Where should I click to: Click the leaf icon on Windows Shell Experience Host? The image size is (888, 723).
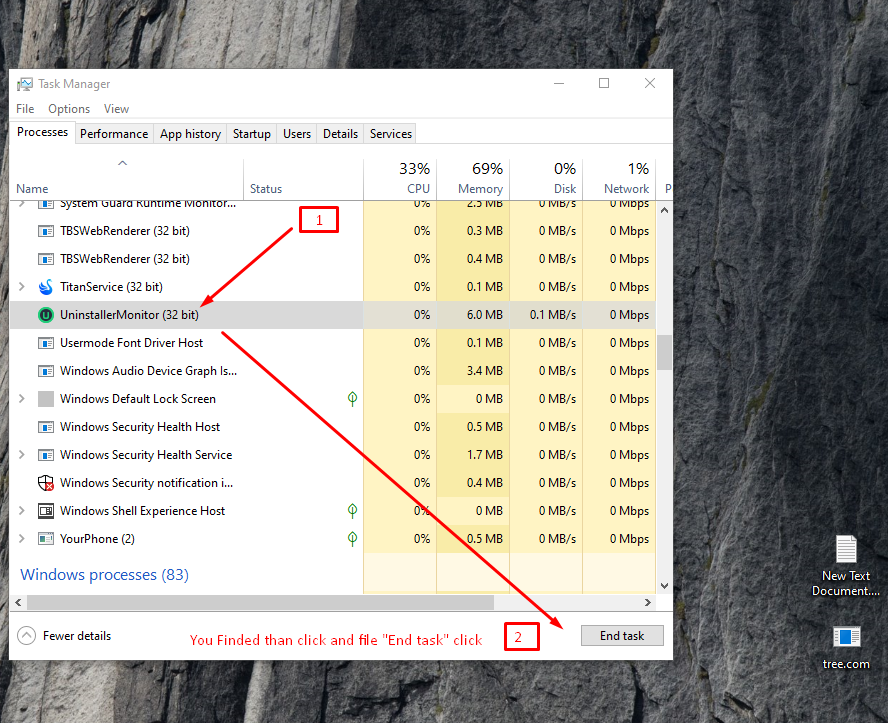352,511
